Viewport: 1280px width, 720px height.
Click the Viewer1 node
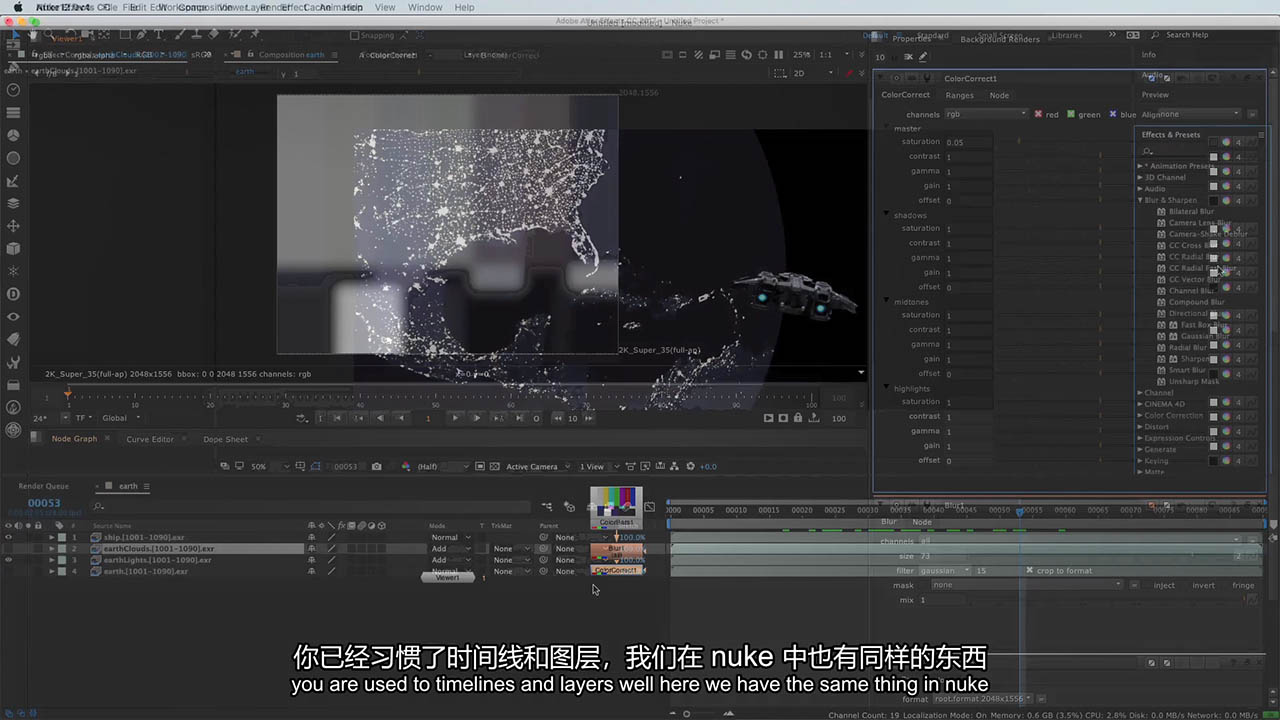(x=447, y=577)
